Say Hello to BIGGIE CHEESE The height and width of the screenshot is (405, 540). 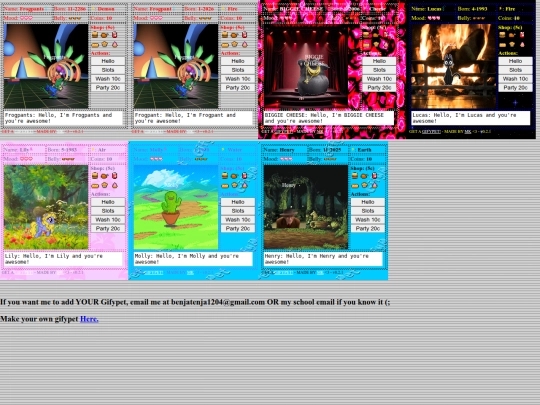click(379, 61)
